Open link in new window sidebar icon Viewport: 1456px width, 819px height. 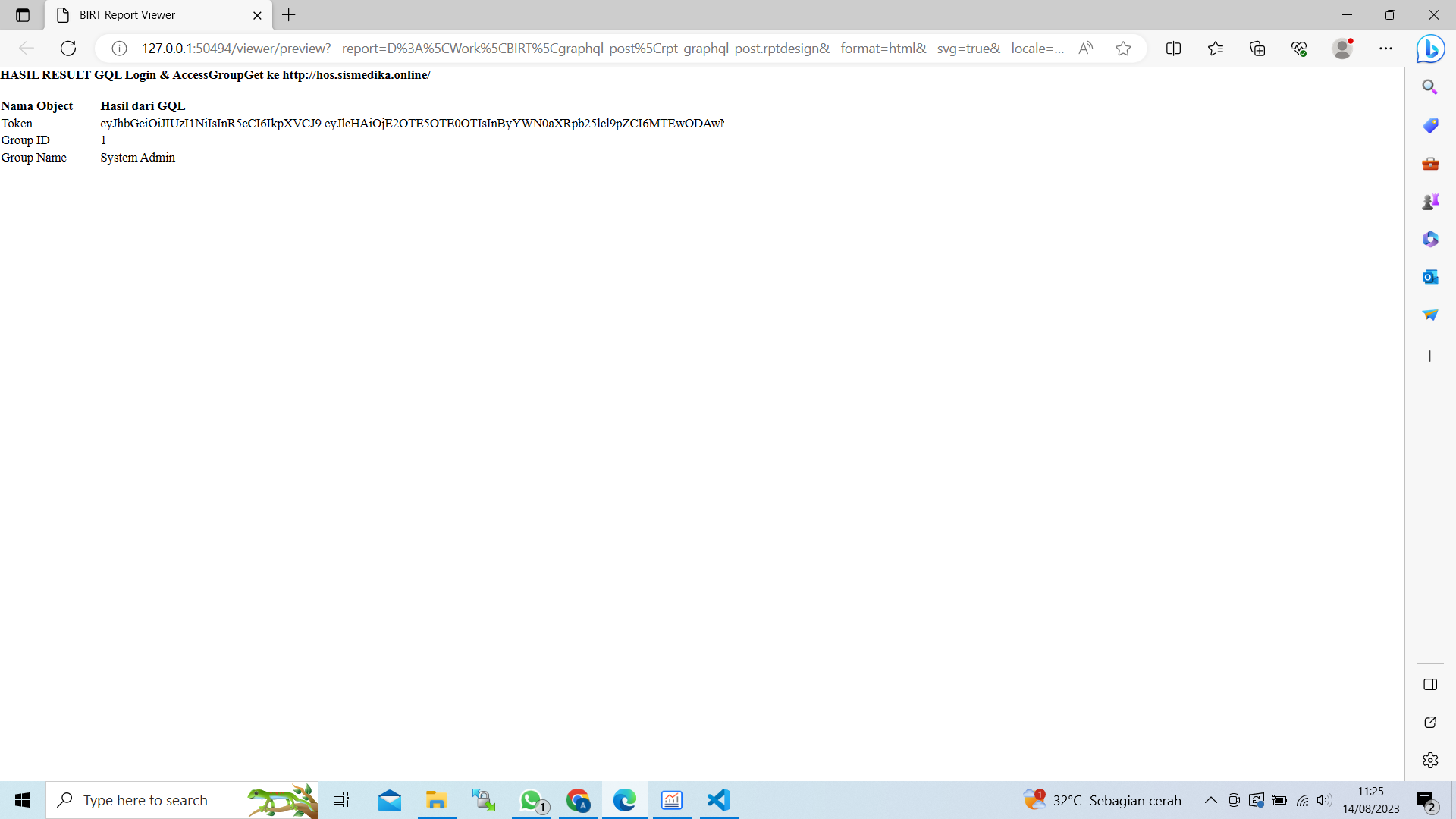[1430, 723]
